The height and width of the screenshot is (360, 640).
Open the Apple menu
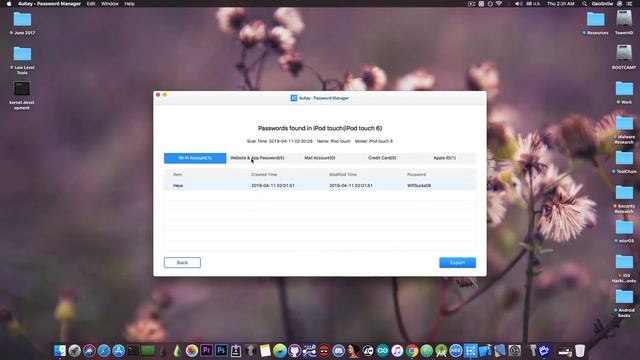point(9,4)
